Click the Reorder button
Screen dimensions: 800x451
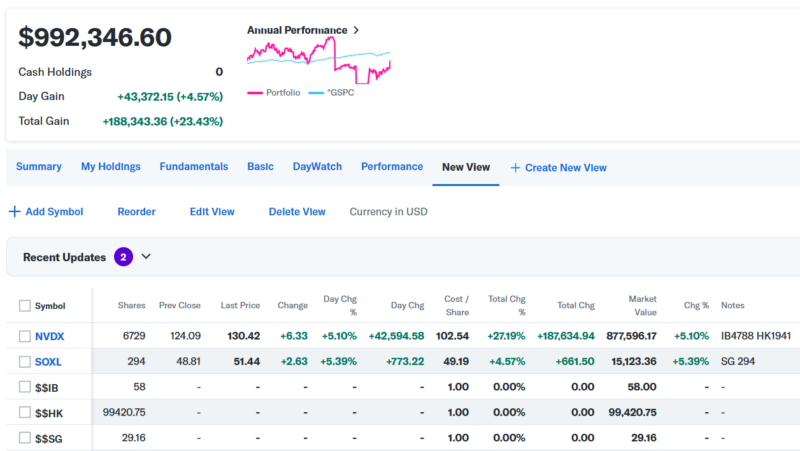click(136, 212)
